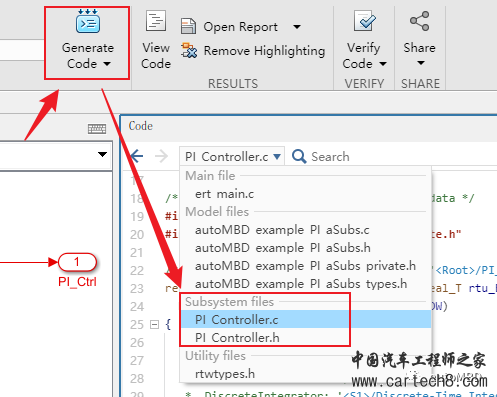497x397 pixels.
Task: Click the Verify Code checkmark icon
Action: (x=364, y=21)
